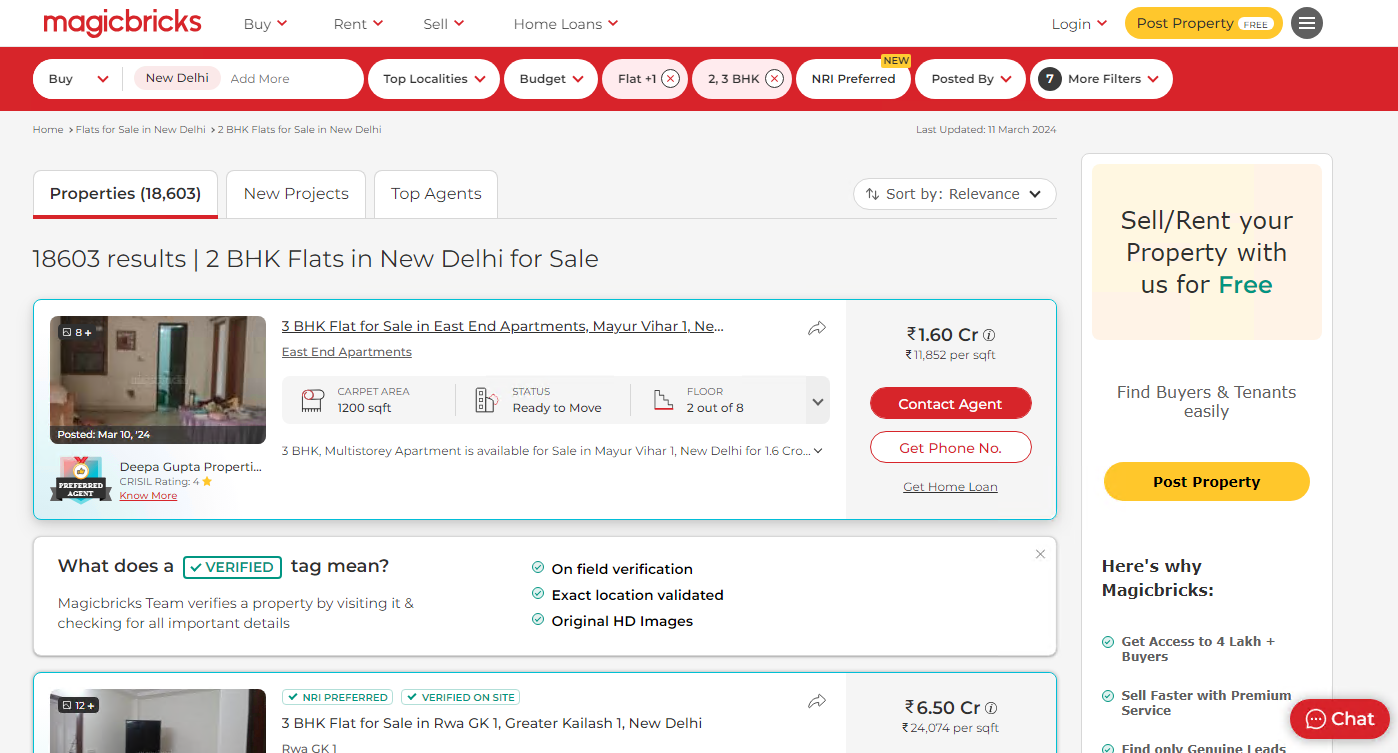The width and height of the screenshot is (1398, 753).
Task: Click info icon next to ₹1.60 Cr
Action: pos(989,336)
